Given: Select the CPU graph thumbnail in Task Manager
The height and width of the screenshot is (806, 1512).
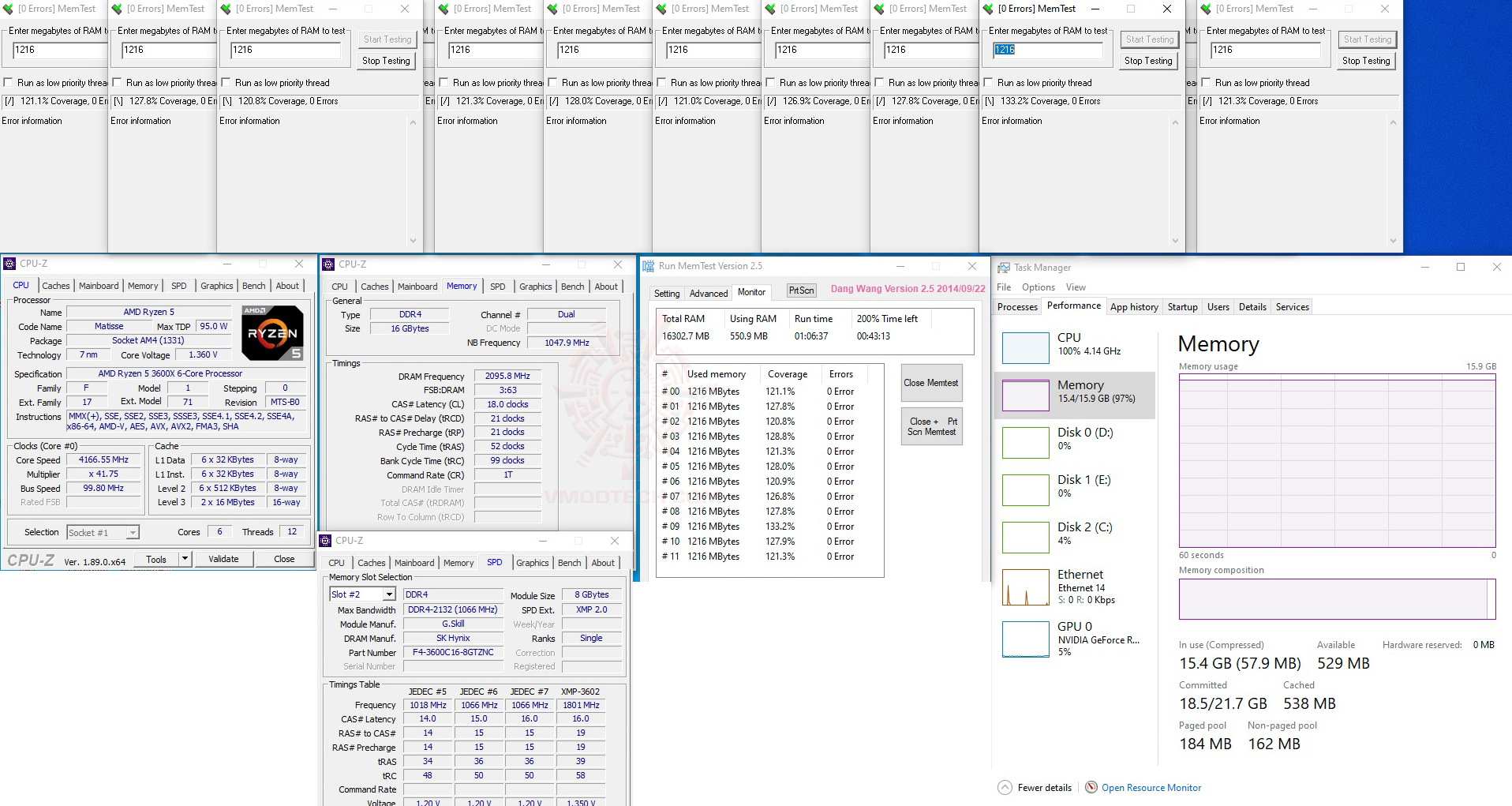Looking at the screenshot, I should (1025, 347).
